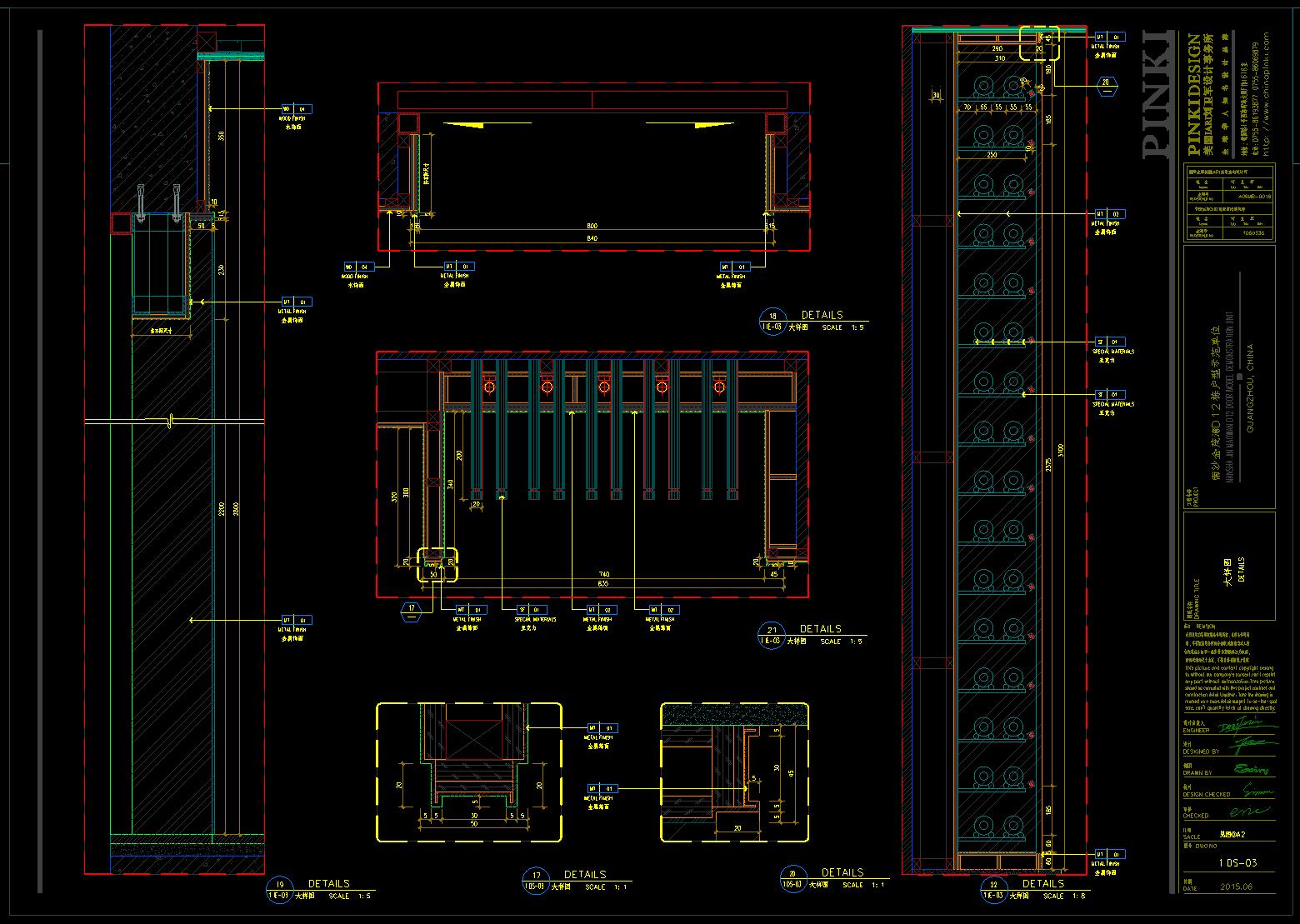Select the DETAILS title of detail 17
This screenshot has width=1300, height=924.
tap(585, 875)
